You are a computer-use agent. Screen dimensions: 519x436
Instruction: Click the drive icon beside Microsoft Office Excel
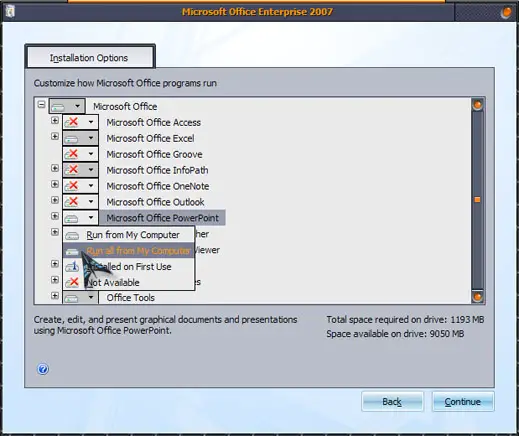coord(71,139)
